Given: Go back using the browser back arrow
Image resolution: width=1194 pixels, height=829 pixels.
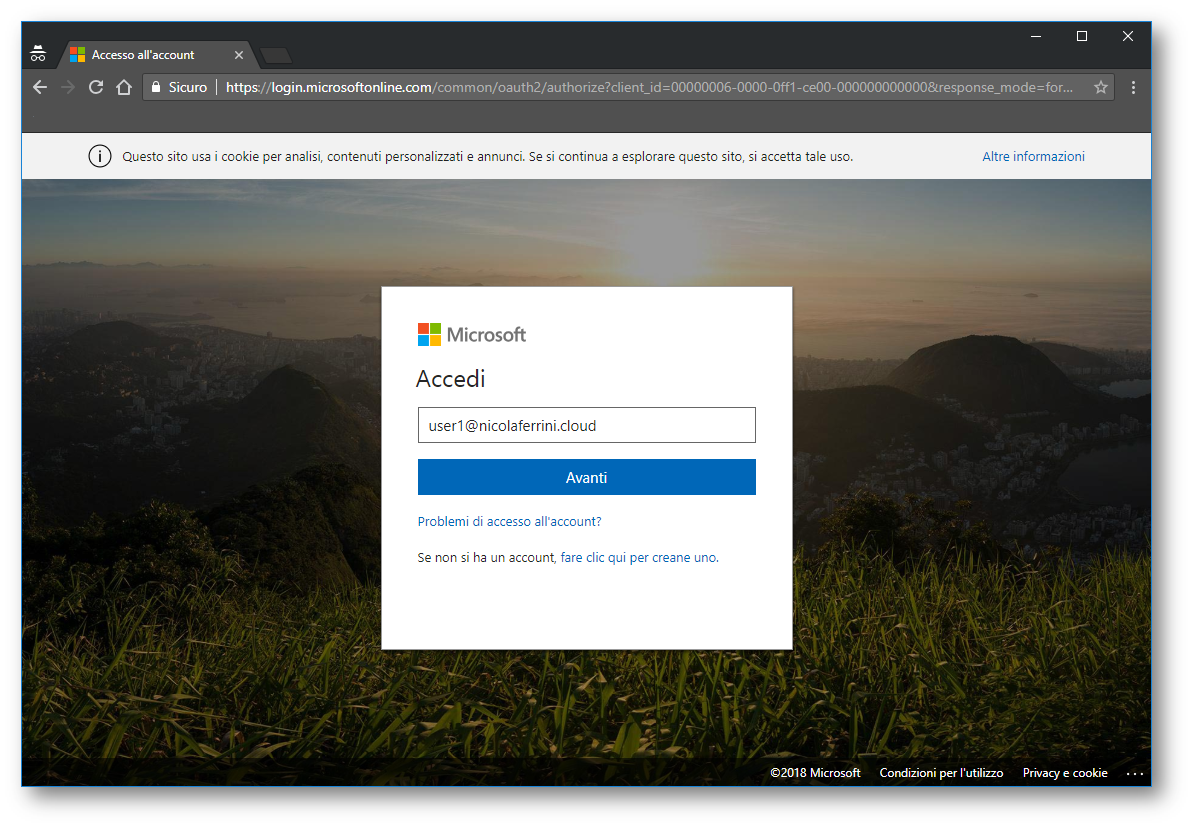Looking at the screenshot, I should point(40,88).
